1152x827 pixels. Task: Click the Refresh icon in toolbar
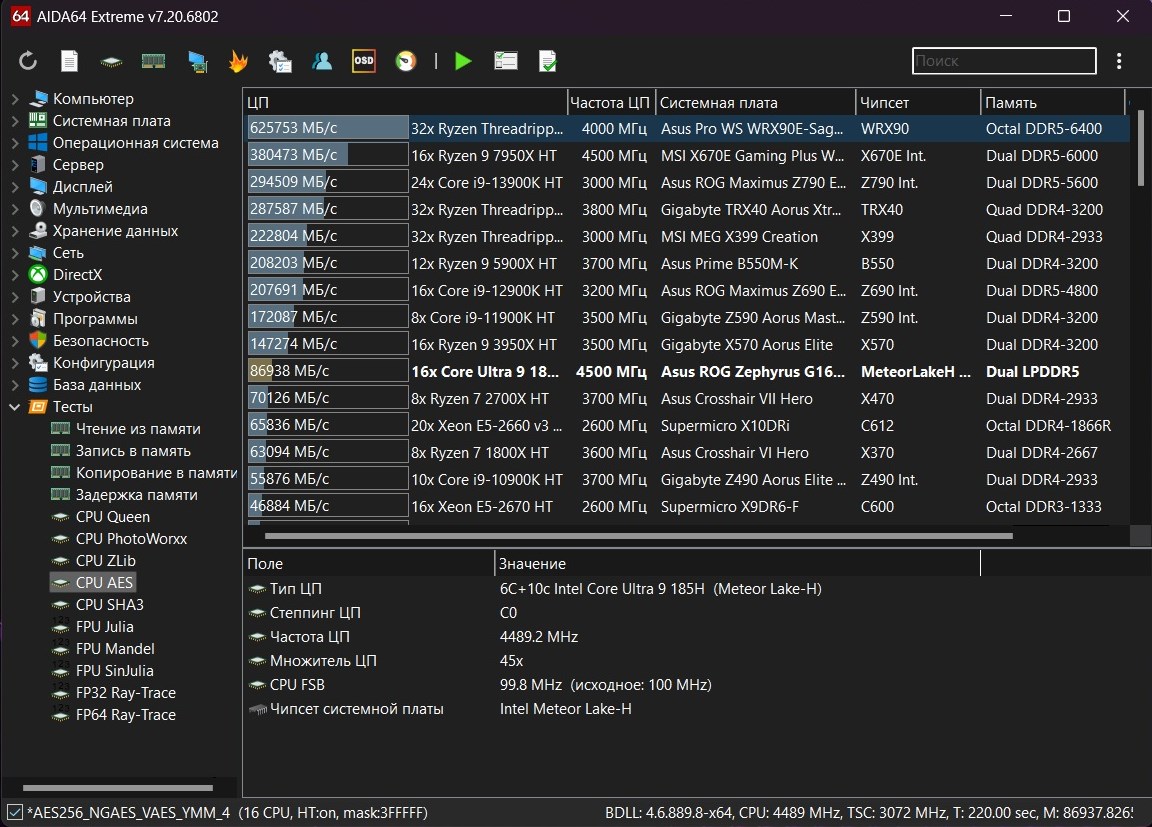click(x=28, y=62)
